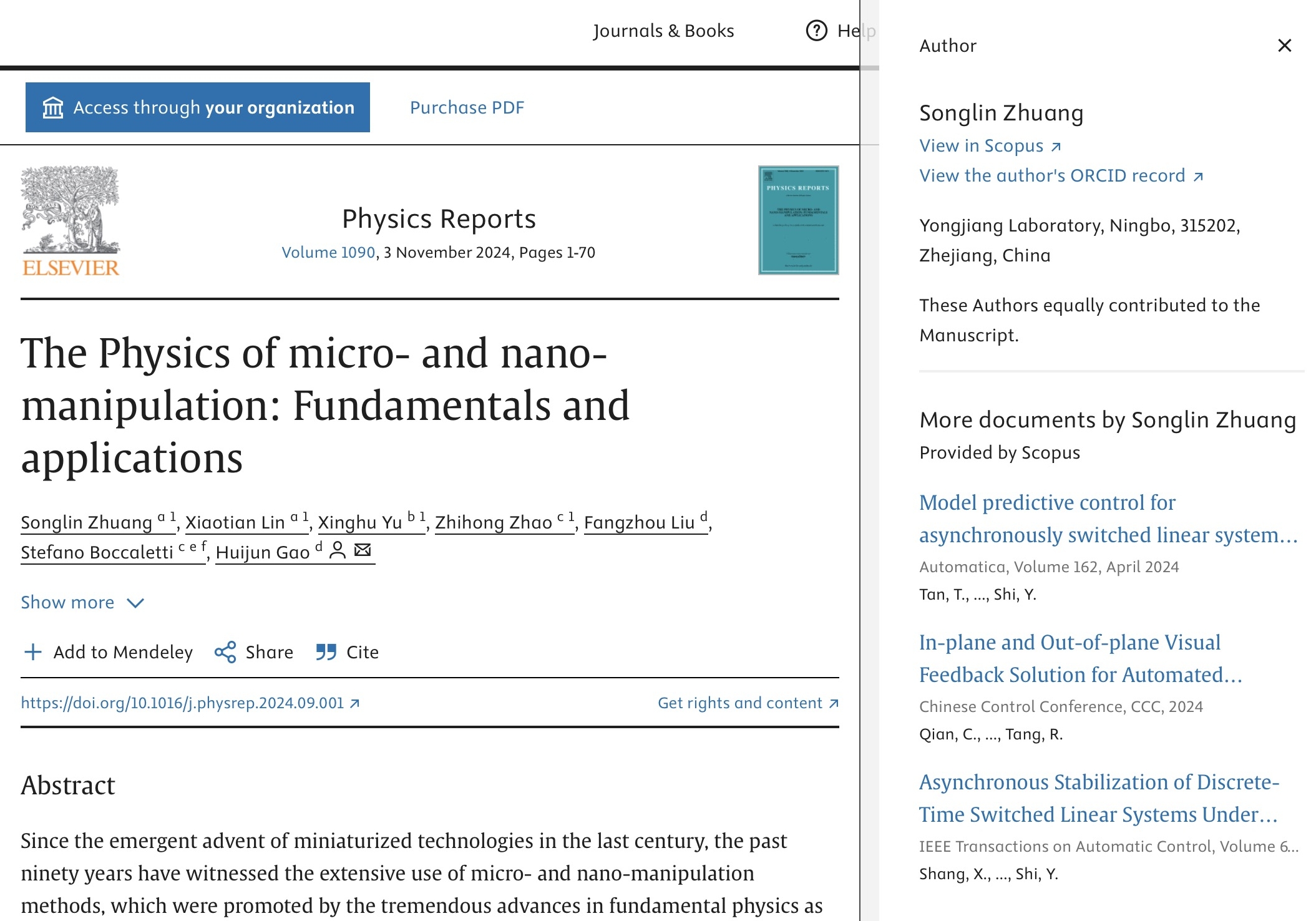This screenshot has width=1316, height=921.
Task: Open View the author's ORCID record
Action: (1061, 175)
